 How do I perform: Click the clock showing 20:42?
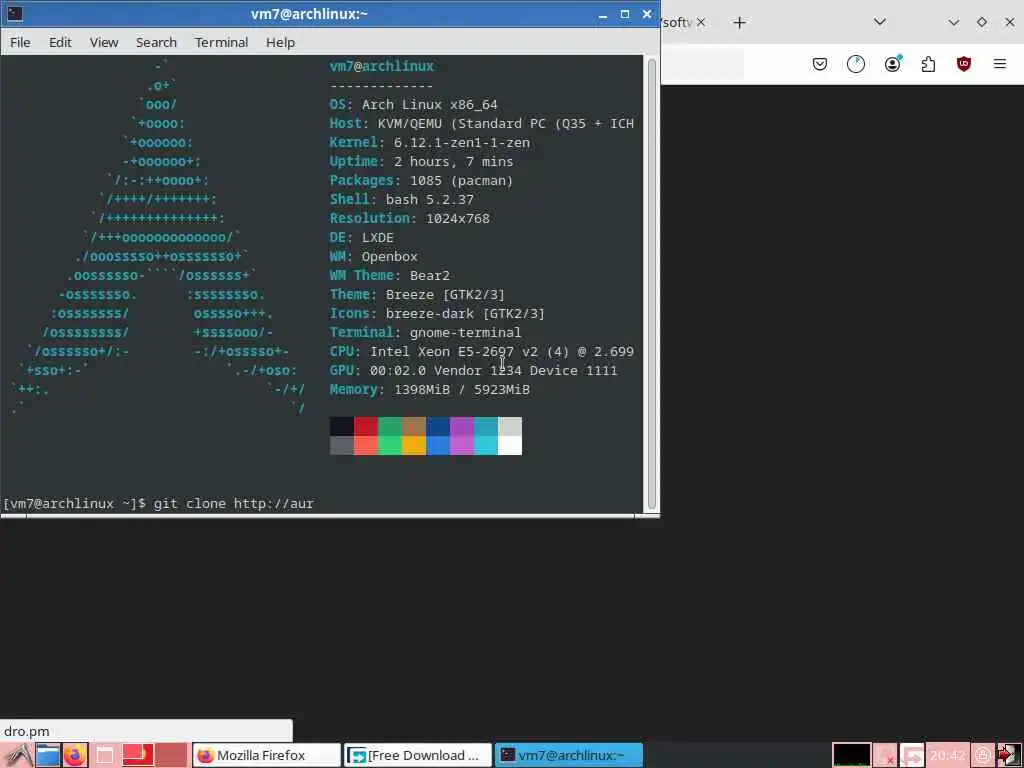tap(948, 755)
